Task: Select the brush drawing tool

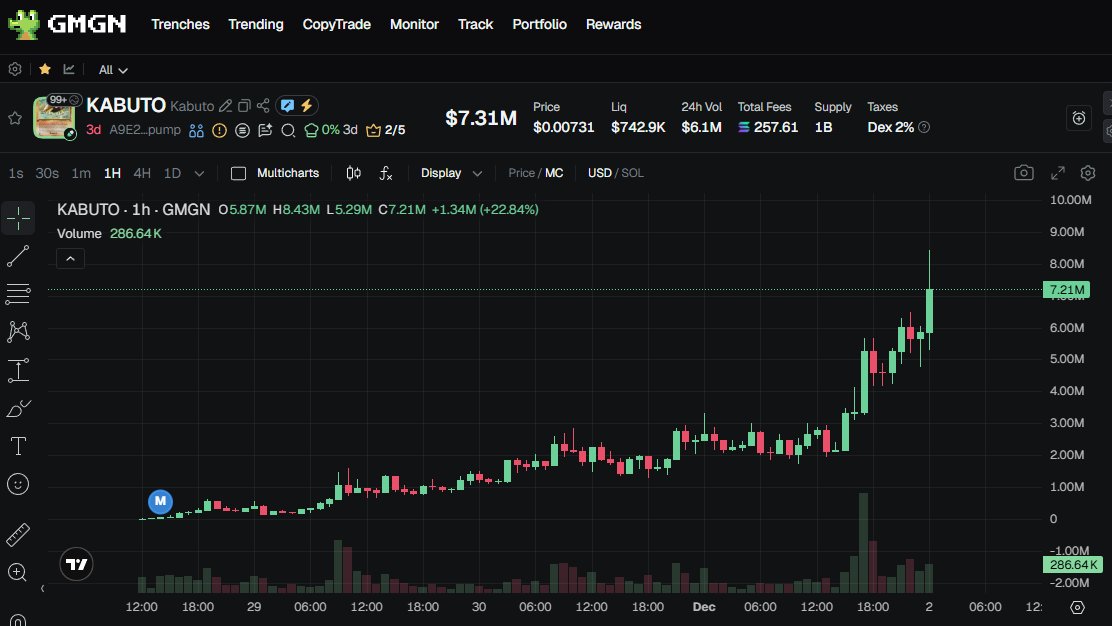Action: [18, 408]
